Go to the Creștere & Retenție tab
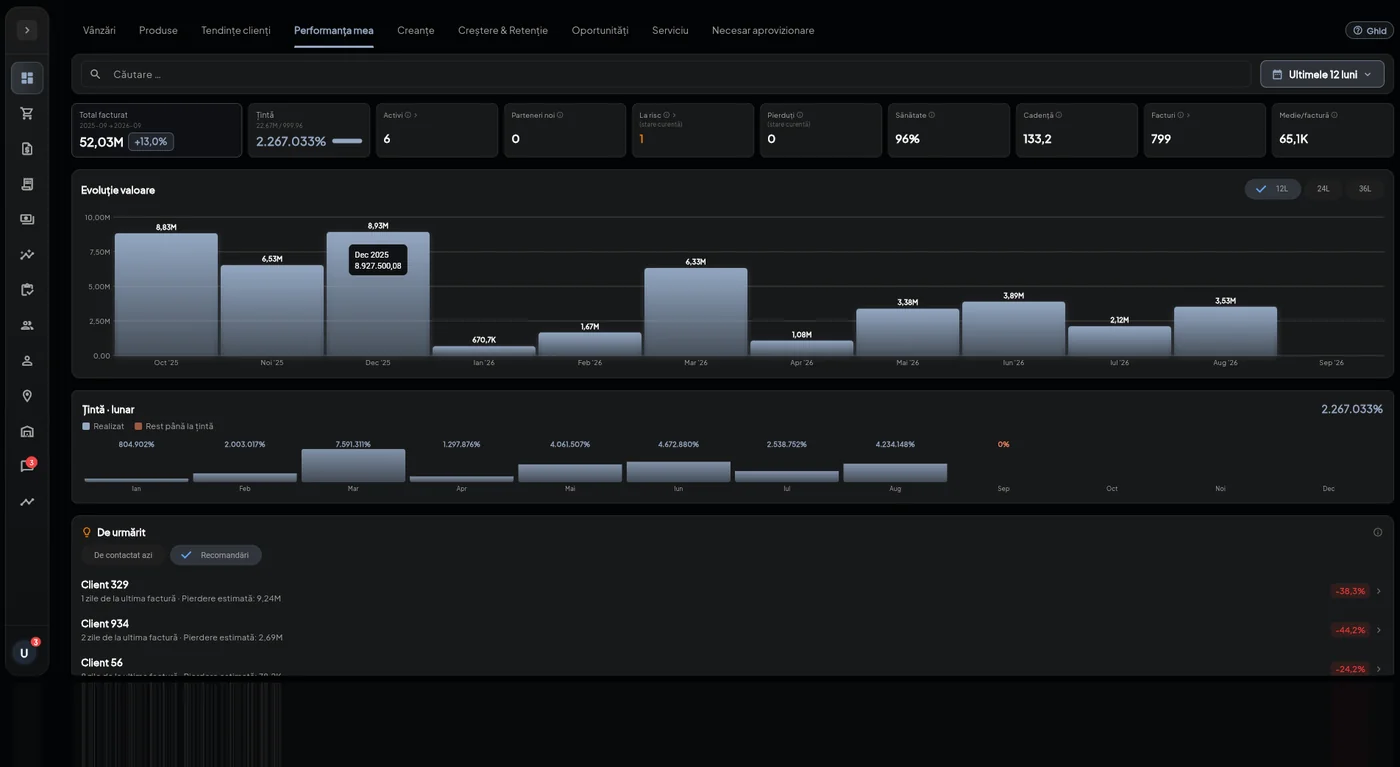The width and height of the screenshot is (1400, 767). click(x=503, y=30)
